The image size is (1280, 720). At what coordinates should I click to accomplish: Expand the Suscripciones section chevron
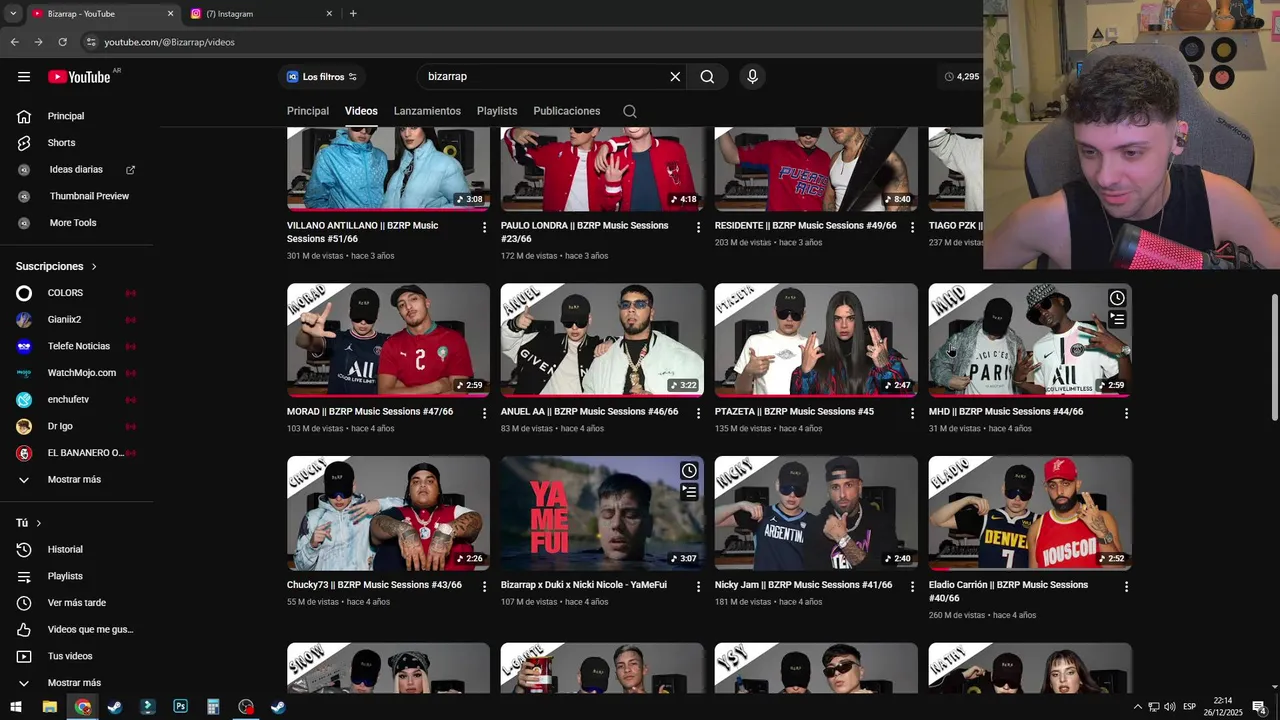pyautogui.click(x=94, y=267)
